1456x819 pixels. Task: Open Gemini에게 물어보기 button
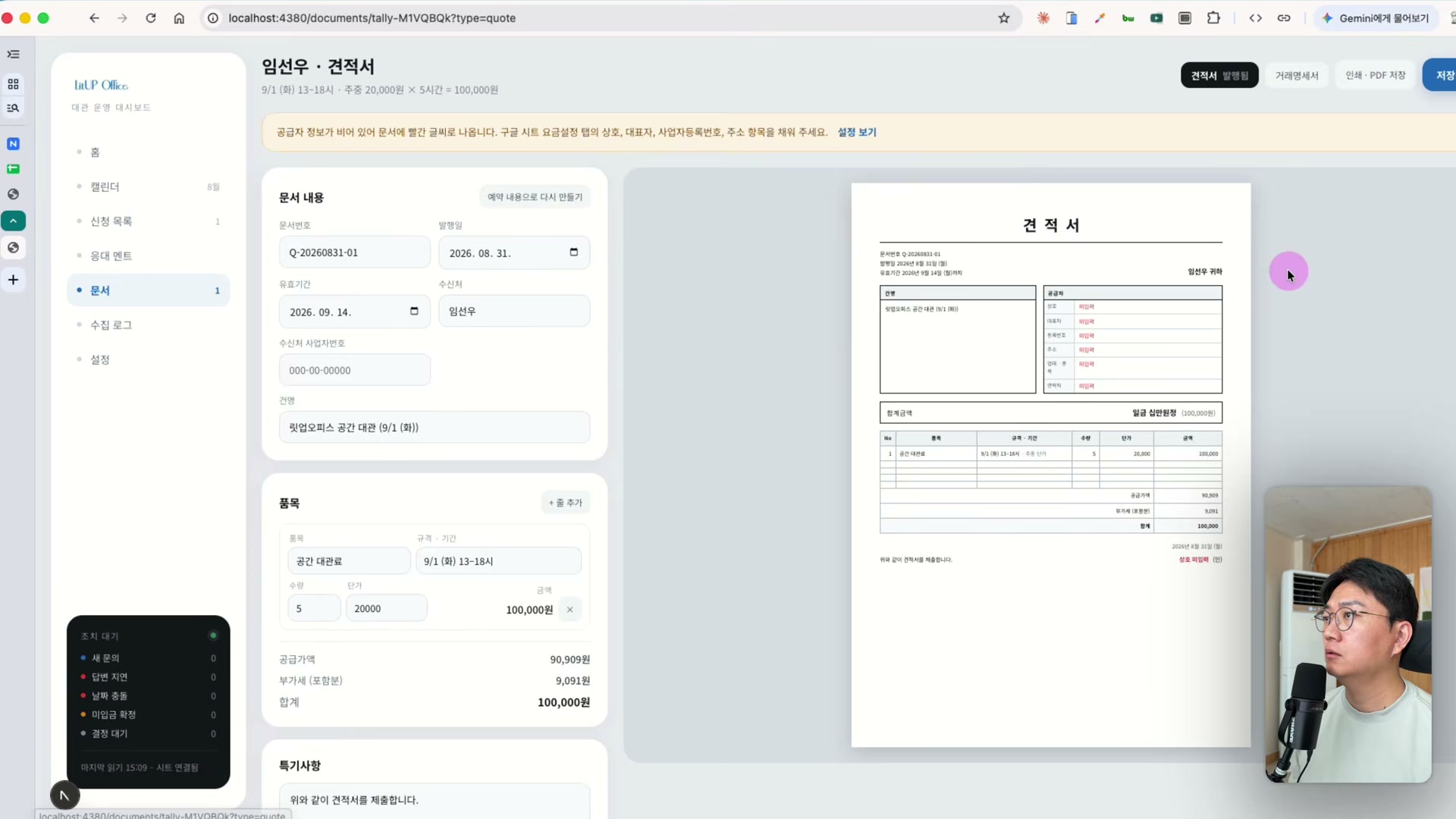click(x=1375, y=18)
